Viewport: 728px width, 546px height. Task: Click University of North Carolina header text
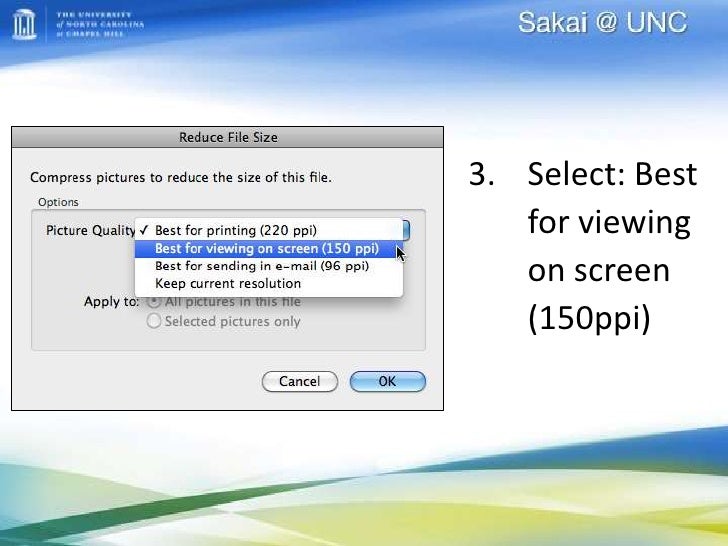point(100,24)
